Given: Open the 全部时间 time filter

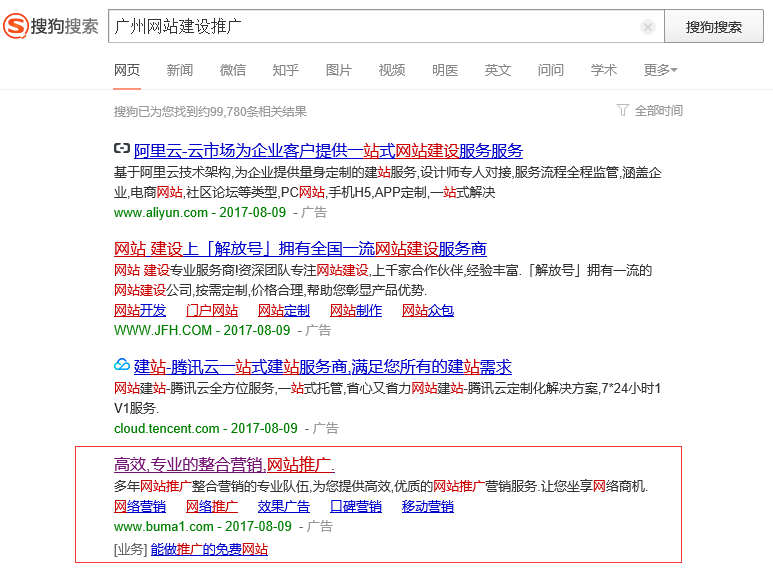Looking at the screenshot, I should coord(659,111).
